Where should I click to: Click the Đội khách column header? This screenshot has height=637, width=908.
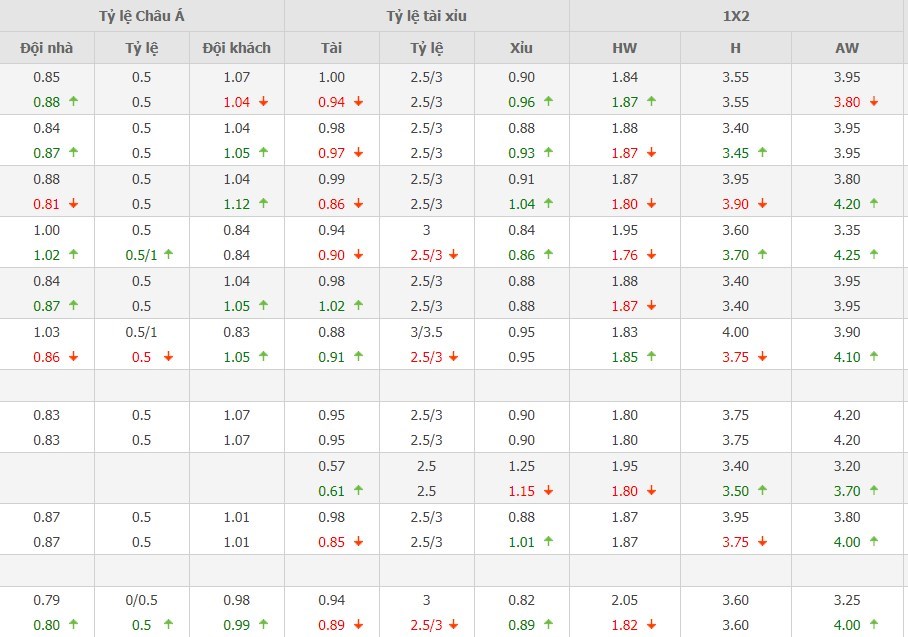(x=236, y=48)
